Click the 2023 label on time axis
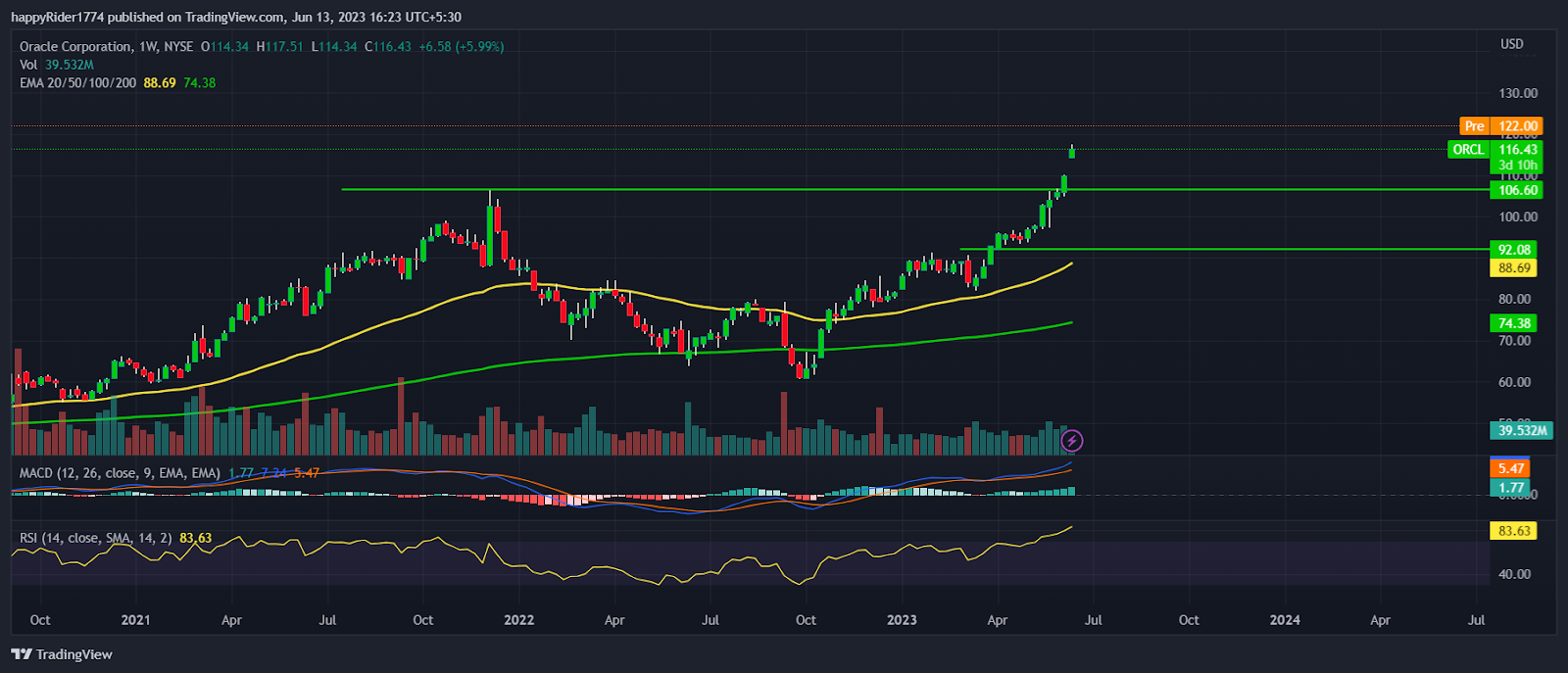 [x=902, y=620]
